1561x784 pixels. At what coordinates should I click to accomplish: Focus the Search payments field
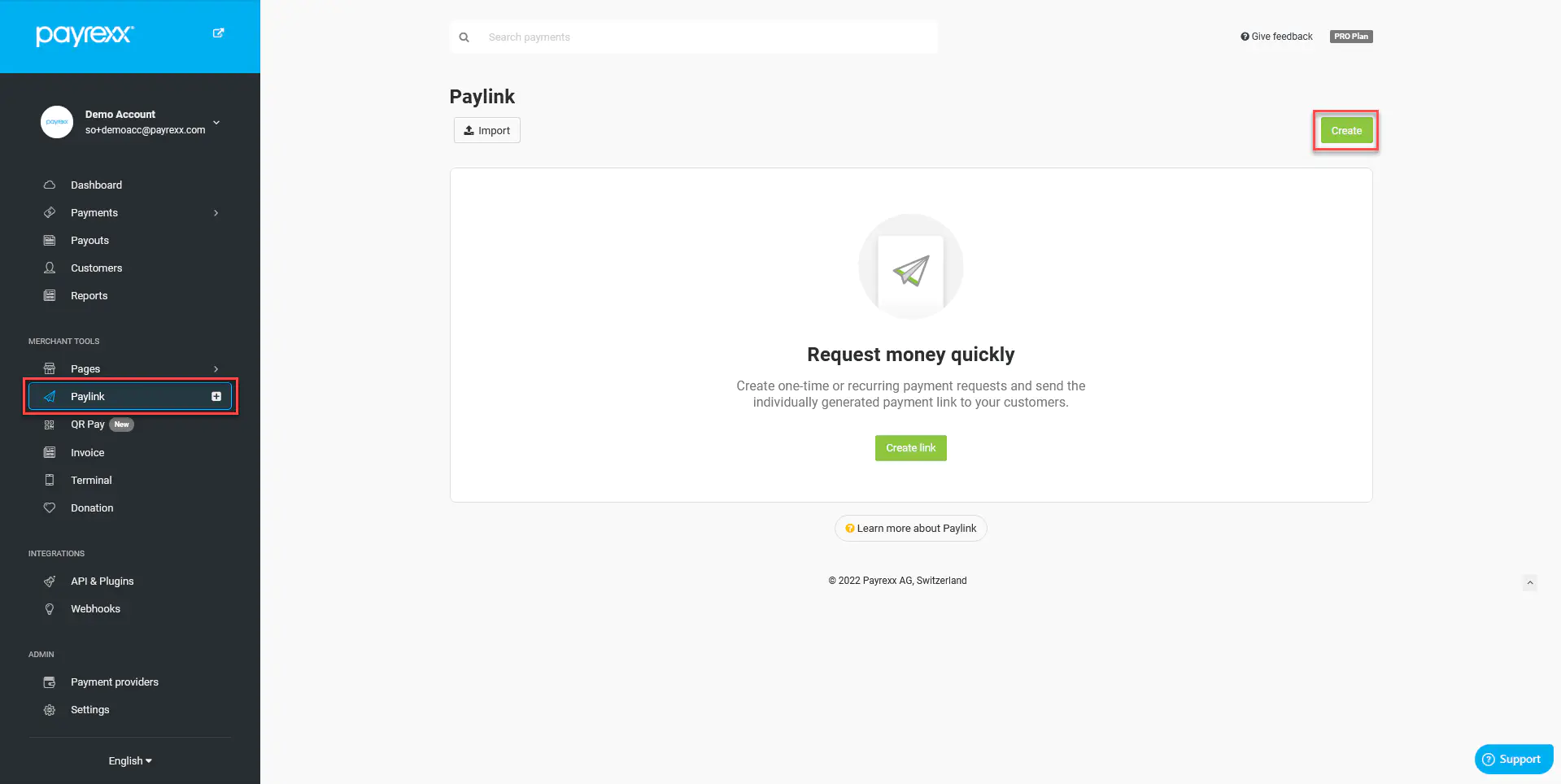693,37
